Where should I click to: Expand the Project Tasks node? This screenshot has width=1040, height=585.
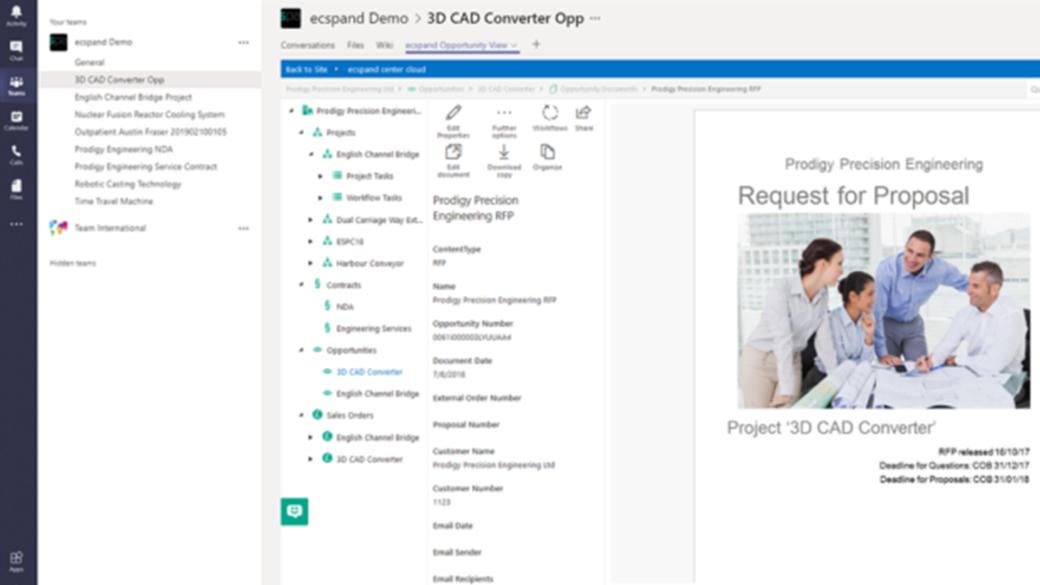point(320,176)
